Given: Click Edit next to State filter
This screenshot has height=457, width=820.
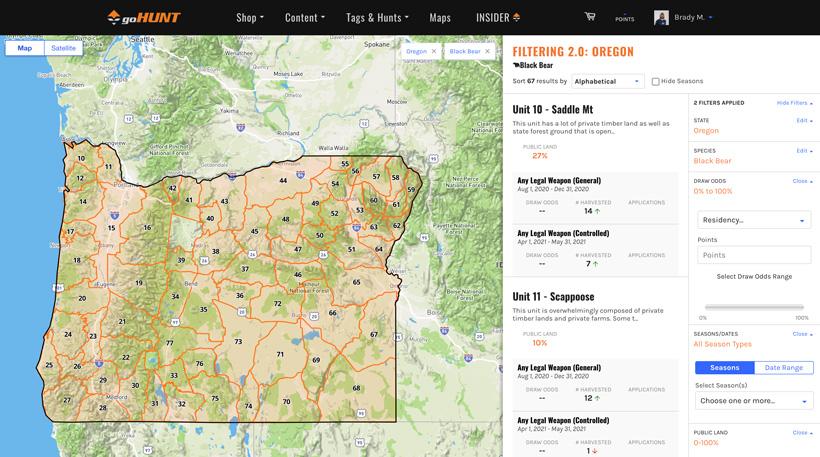Looking at the screenshot, I should coord(803,121).
